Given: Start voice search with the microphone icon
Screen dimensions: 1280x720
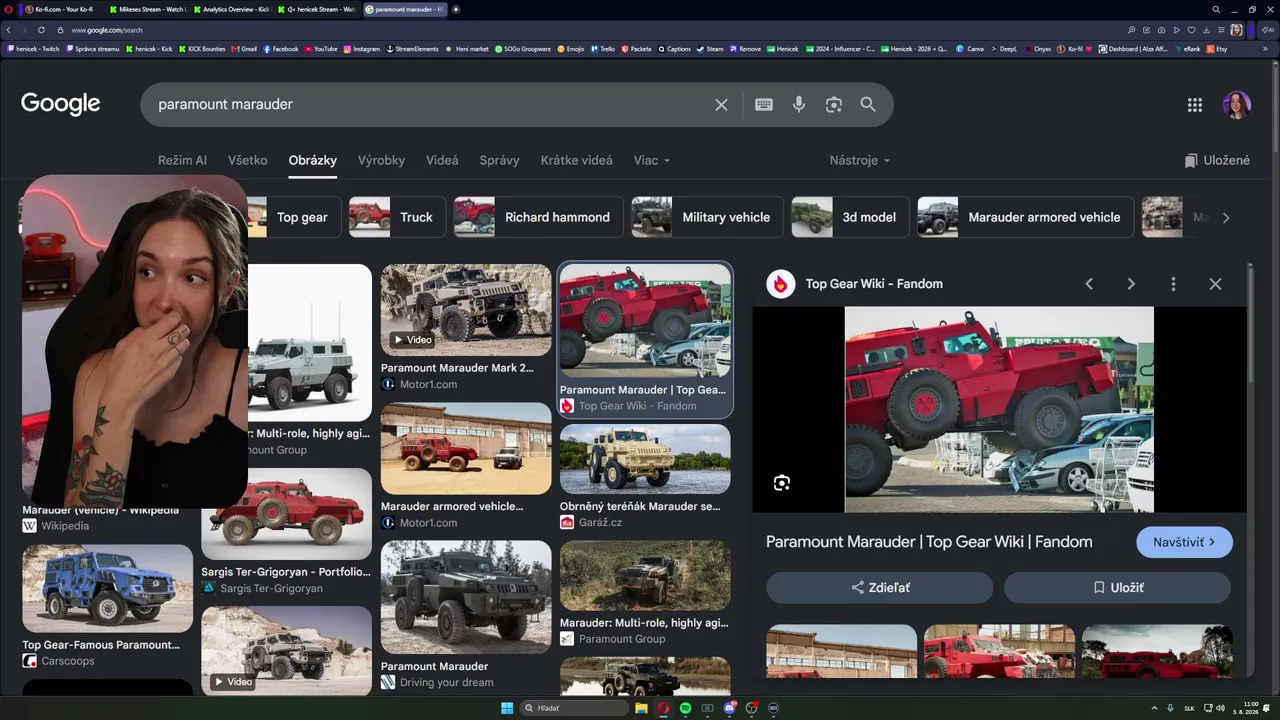Looking at the screenshot, I should (799, 104).
